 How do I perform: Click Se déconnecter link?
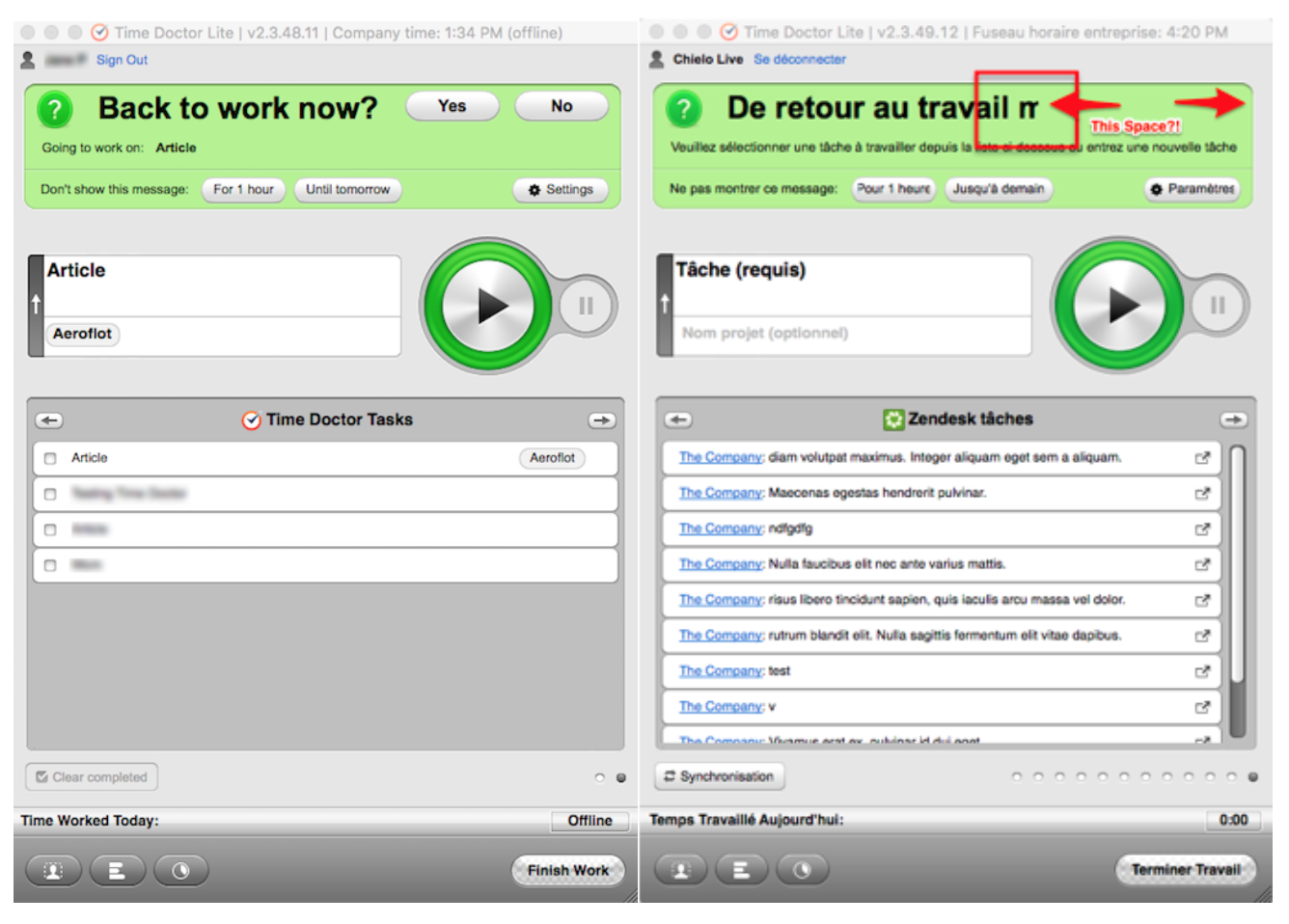click(x=800, y=59)
